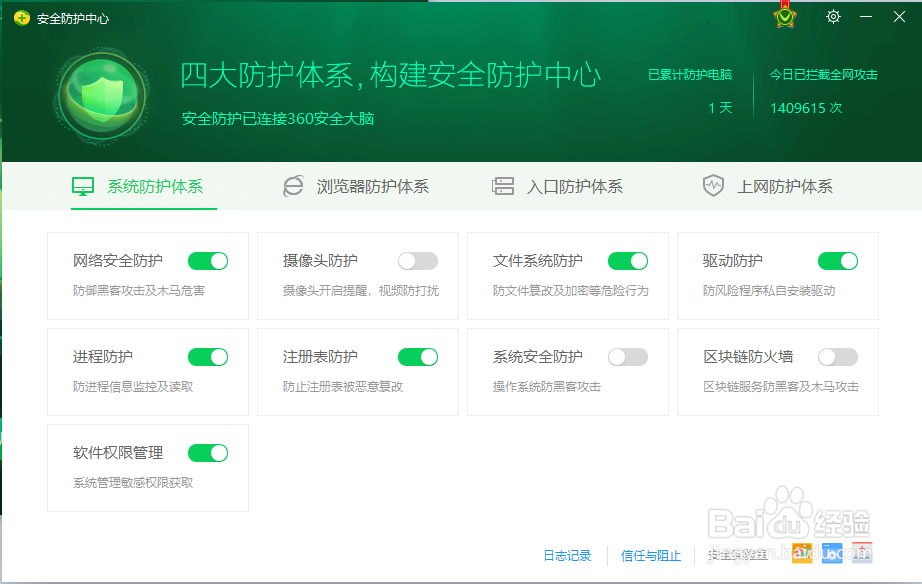Screen dimensions: 922x584
Task: Toggle off 注册表防护
Action: coord(418,357)
